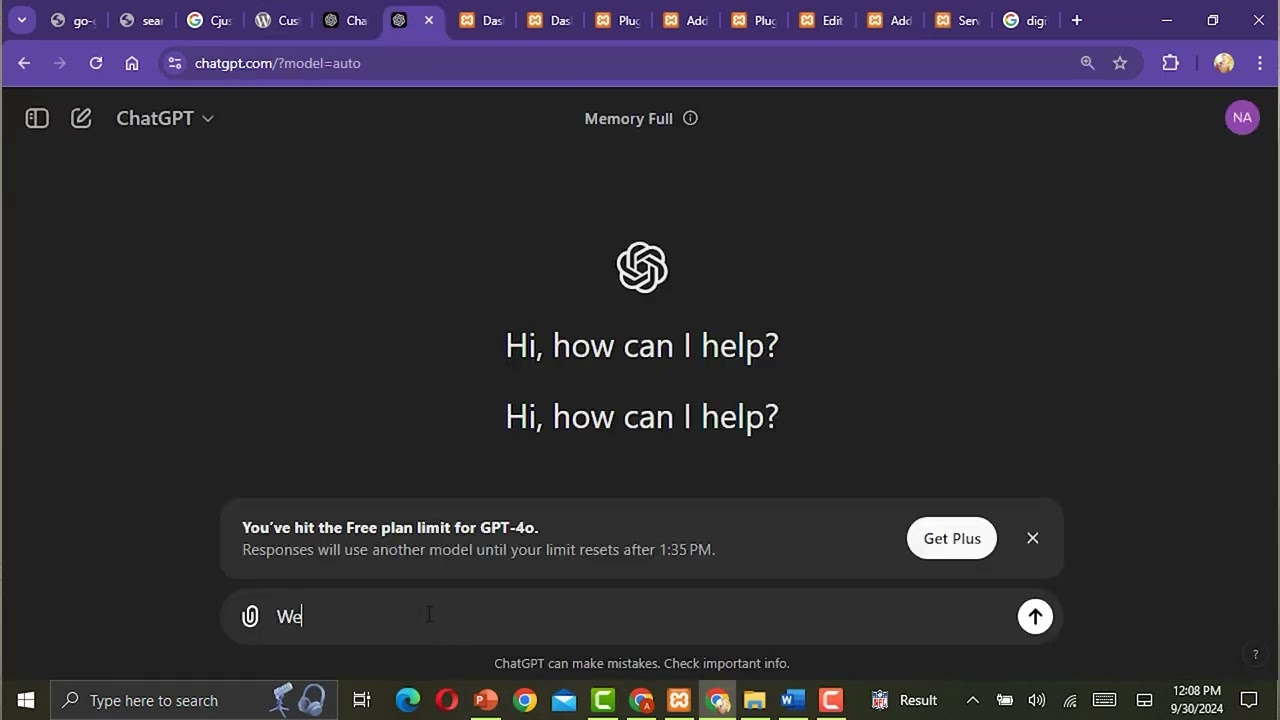1280x720 pixels.
Task: Open the NA profile avatar menu
Action: [1242, 117]
